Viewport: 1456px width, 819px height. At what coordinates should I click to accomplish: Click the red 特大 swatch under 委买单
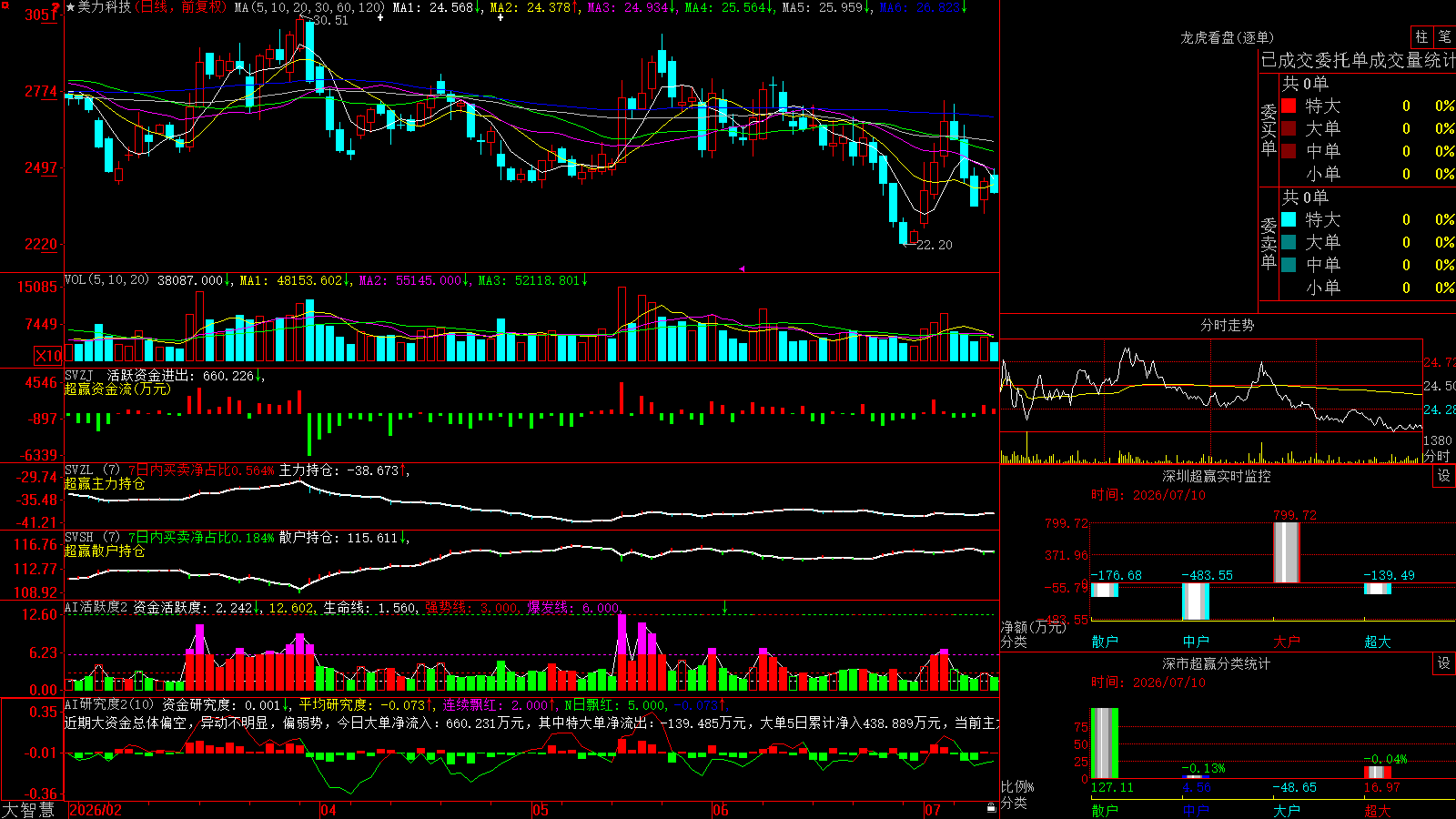1289,106
